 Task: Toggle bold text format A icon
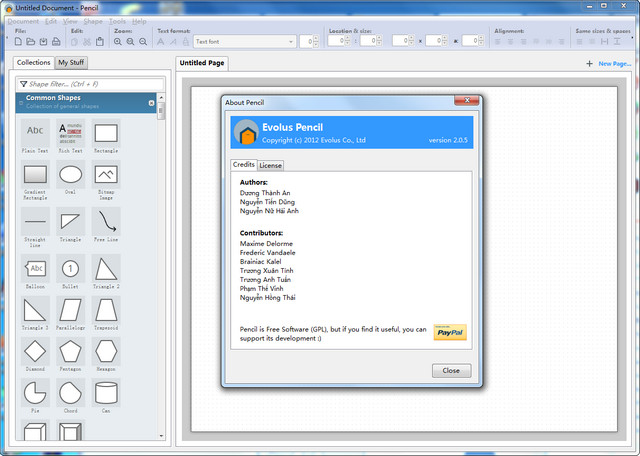click(161, 41)
